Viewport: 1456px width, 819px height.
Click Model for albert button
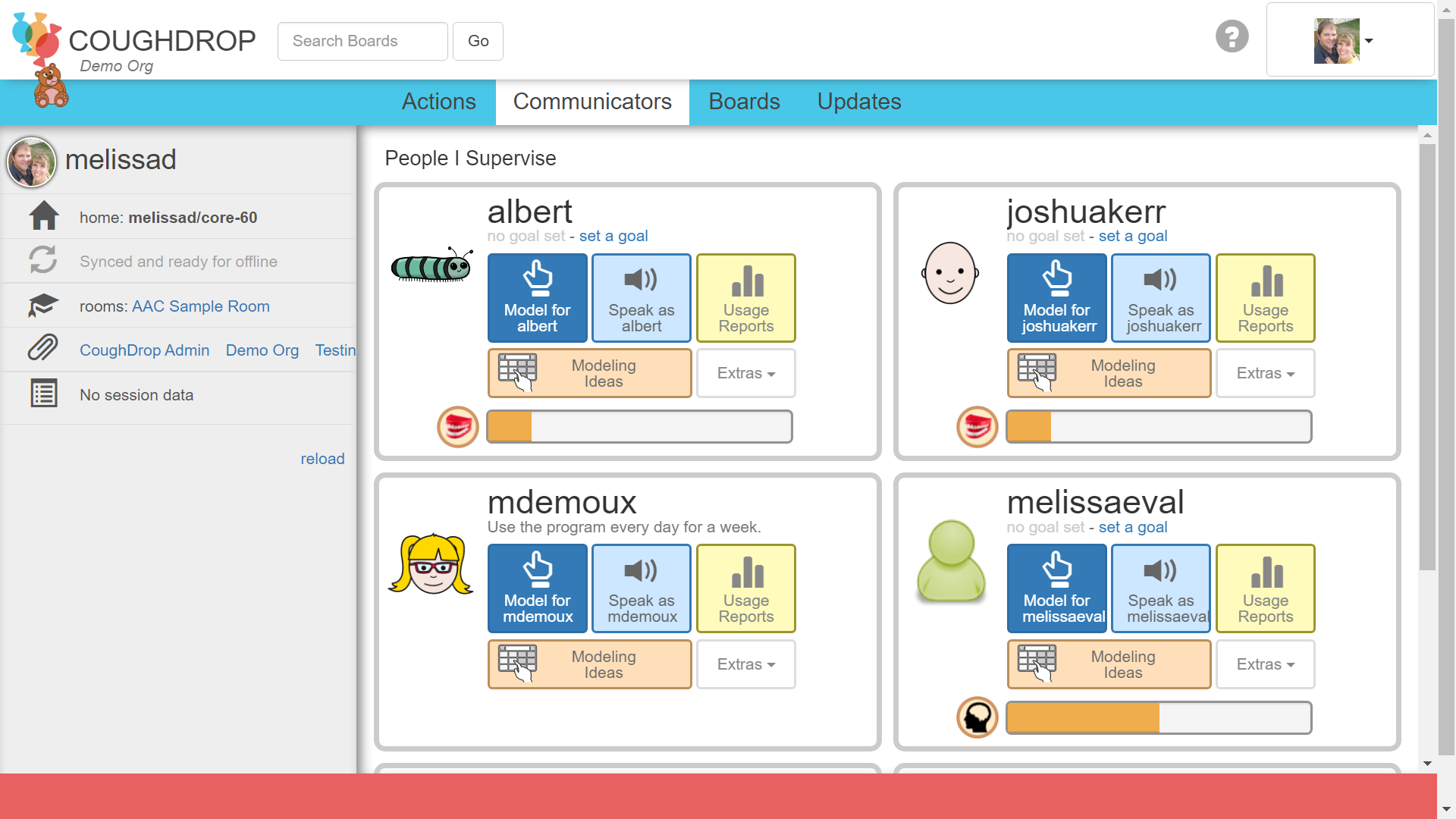(x=538, y=298)
